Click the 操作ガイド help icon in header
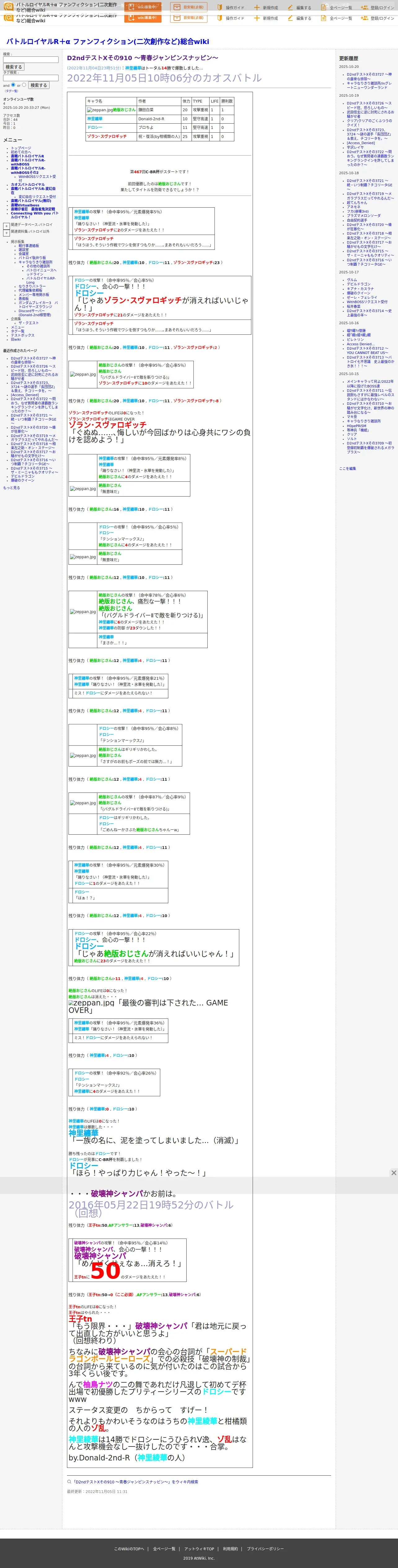This screenshot has height=1568, width=398. coord(220,18)
